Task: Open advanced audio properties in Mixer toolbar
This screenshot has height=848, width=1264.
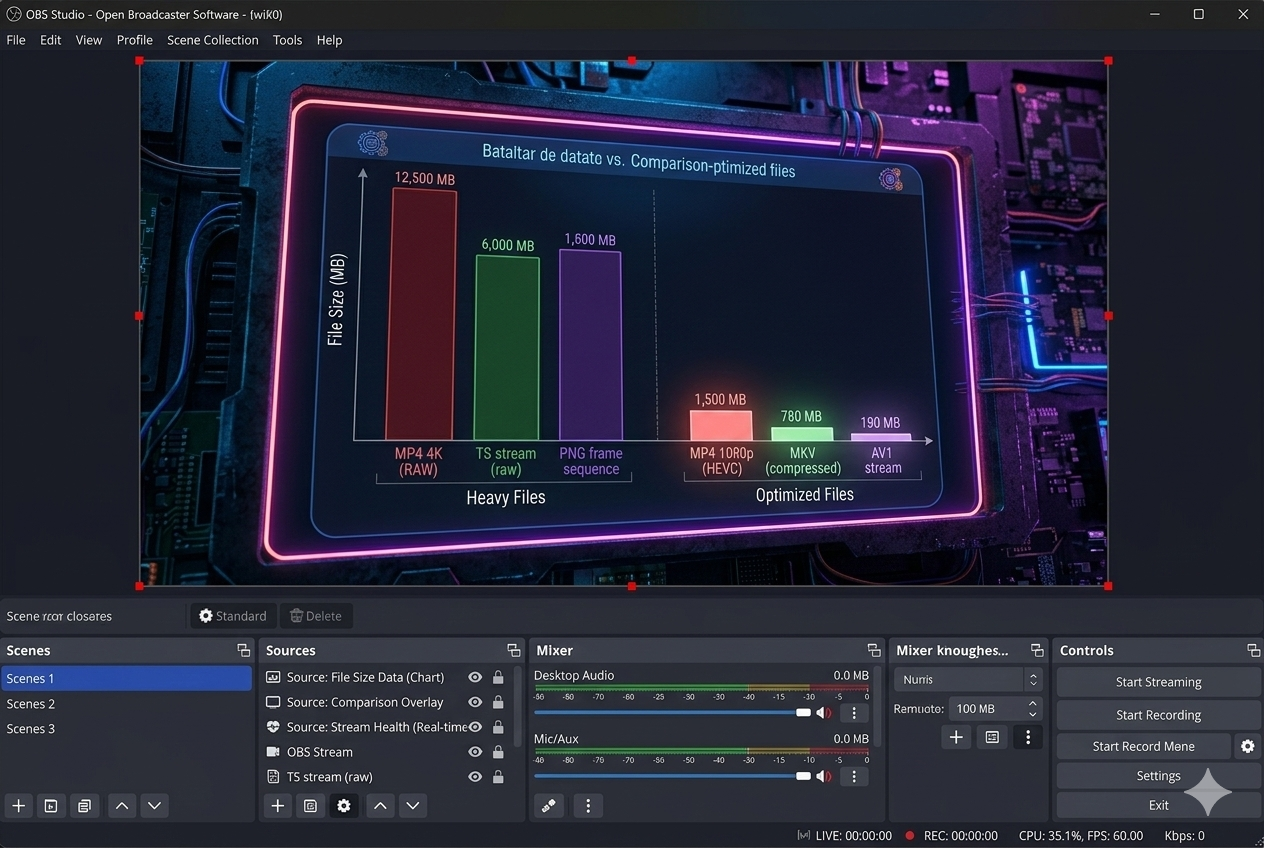Action: tap(549, 806)
